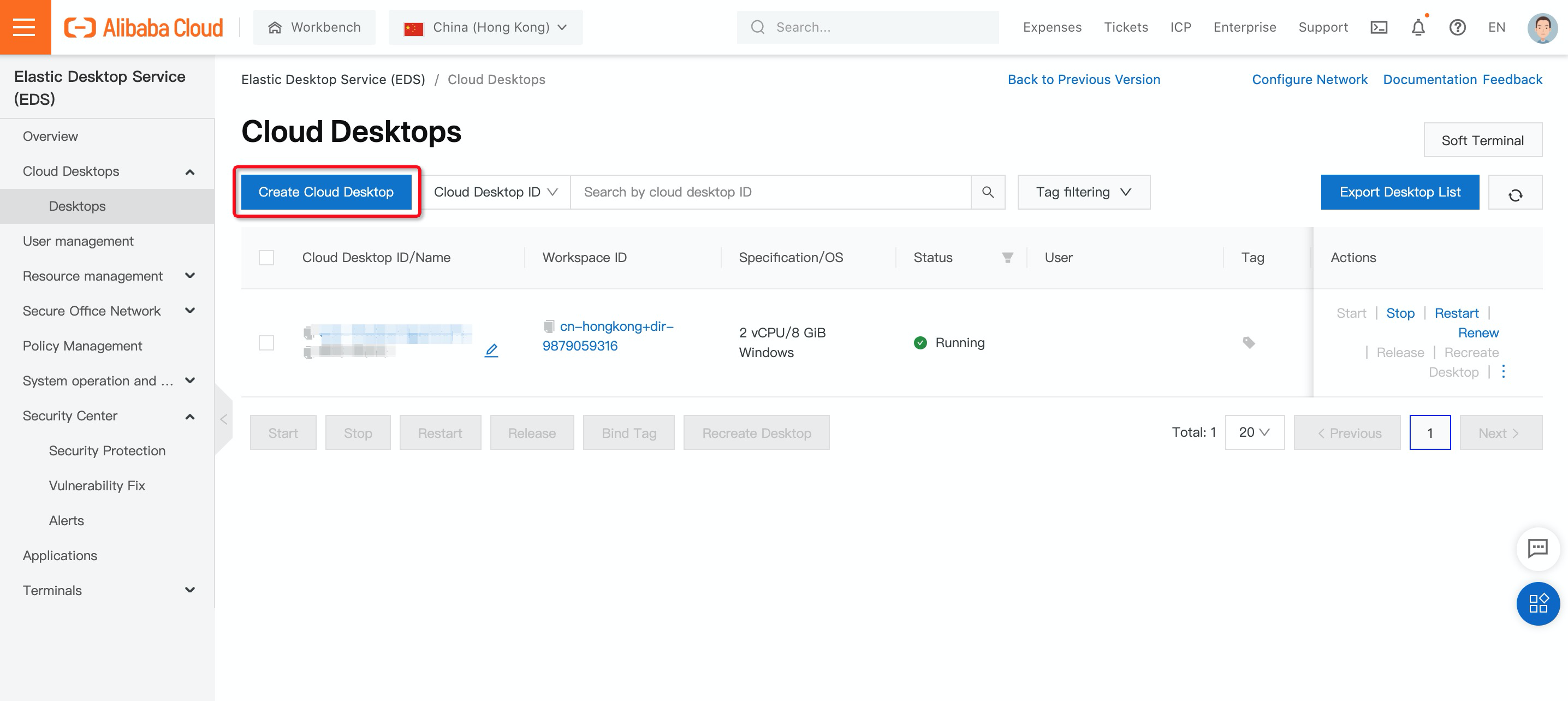
Task: Click the search magnifier button
Action: coord(988,192)
